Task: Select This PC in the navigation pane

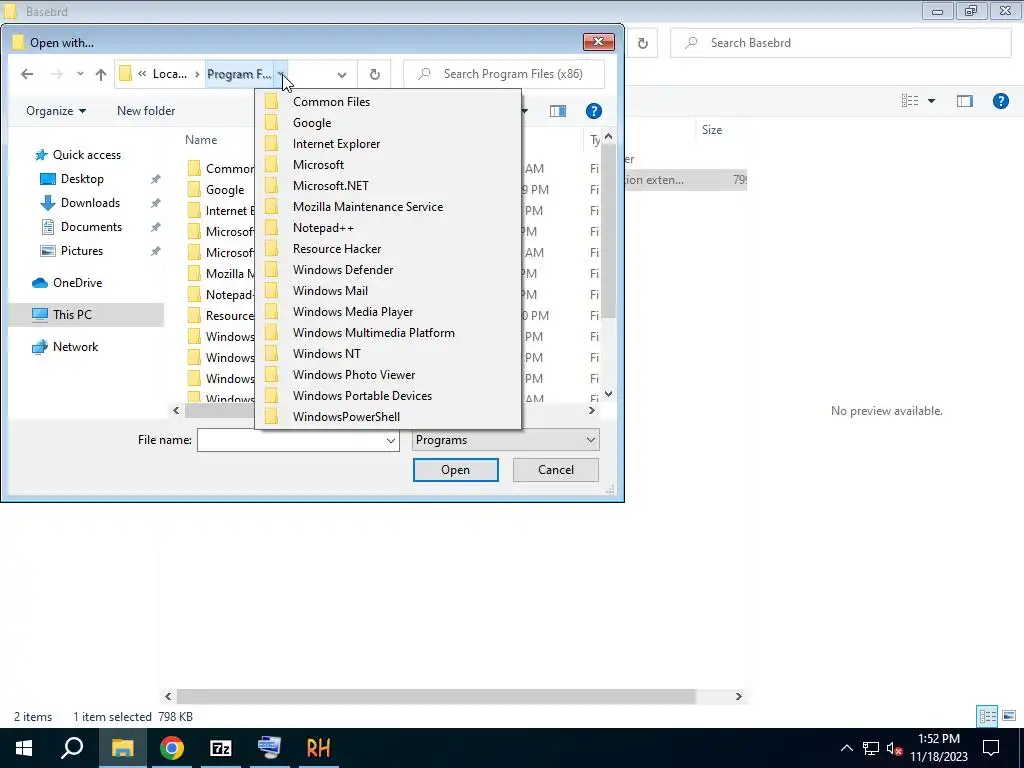Action: 86,315
